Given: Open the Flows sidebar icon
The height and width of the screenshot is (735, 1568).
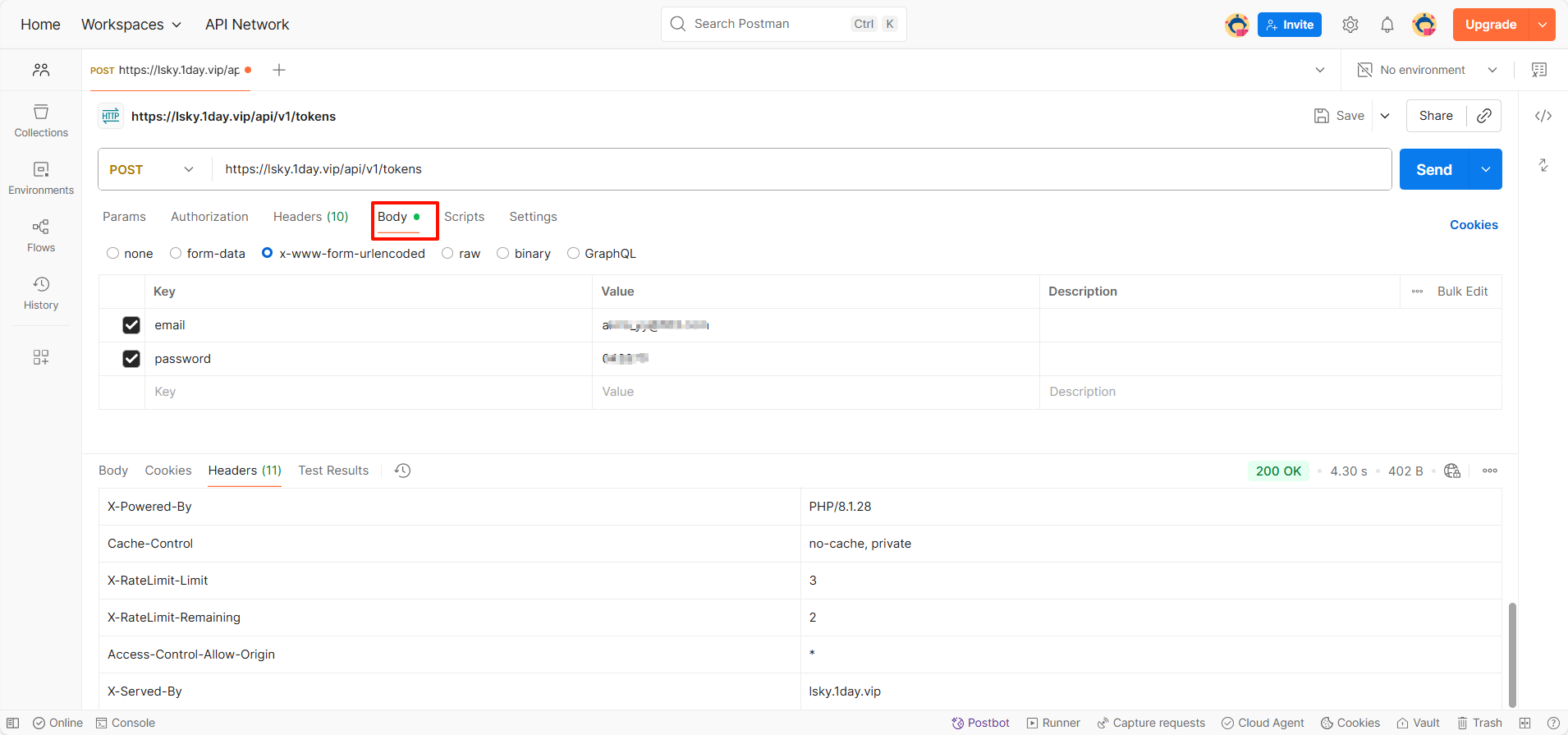Looking at the screenshot, I should pyautogui.click(x=41, y=235).
